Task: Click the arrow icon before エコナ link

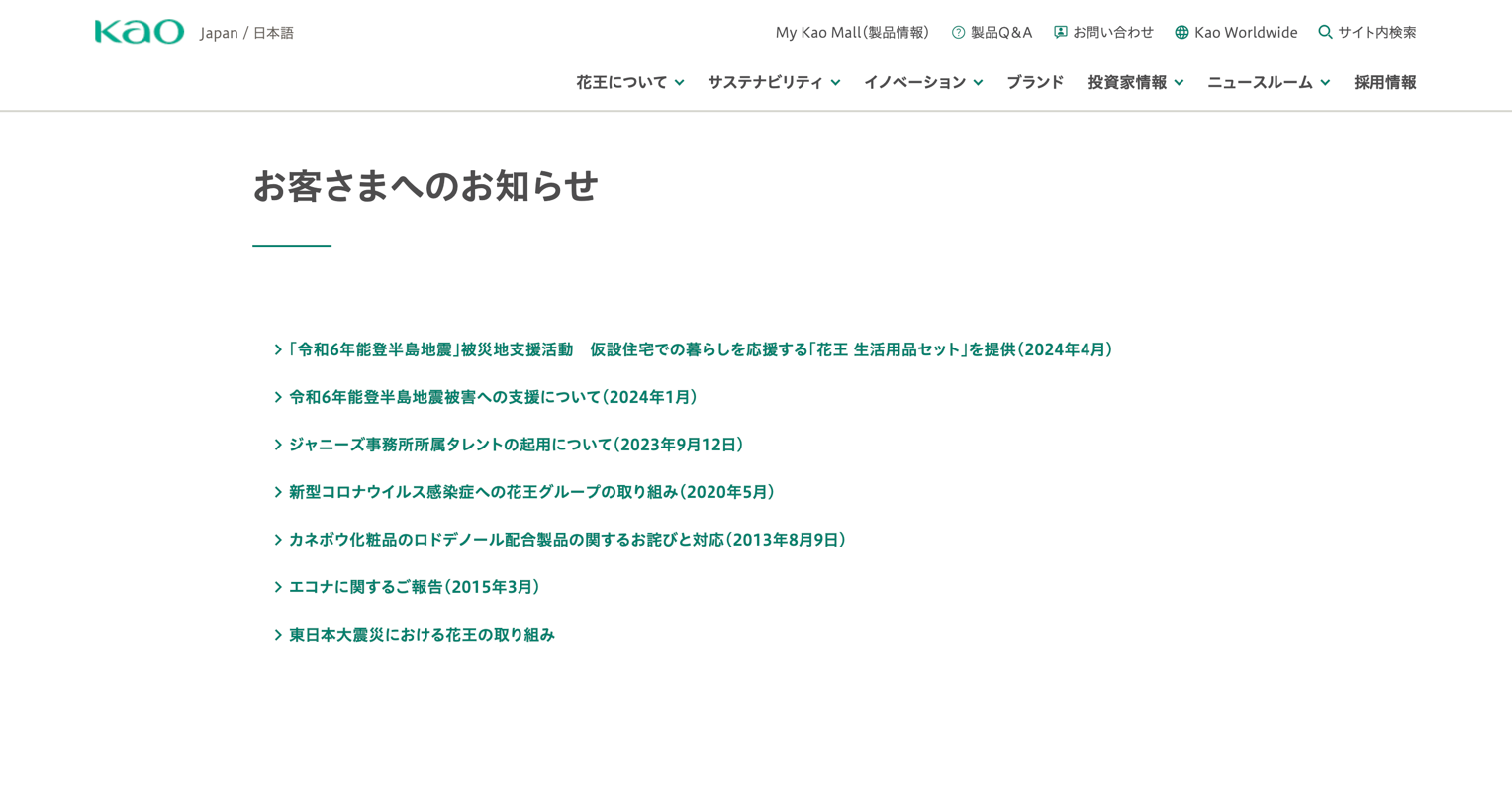Action: 278,587
